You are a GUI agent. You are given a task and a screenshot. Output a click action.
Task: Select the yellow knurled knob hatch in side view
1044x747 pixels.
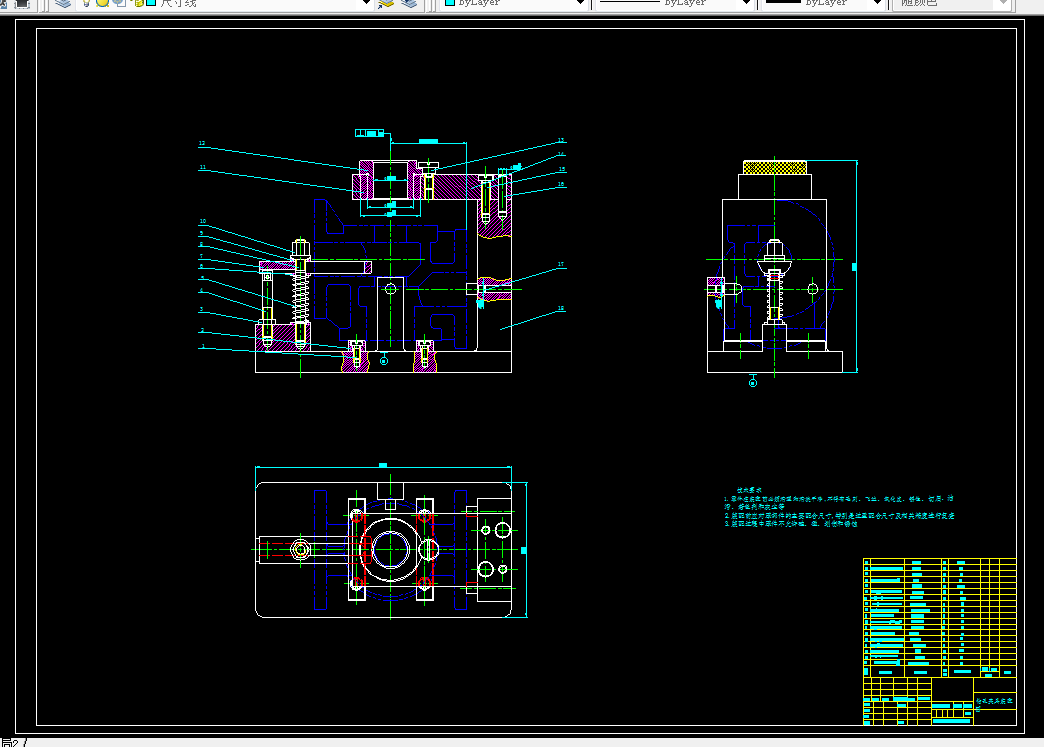click(x=774, y=167)
